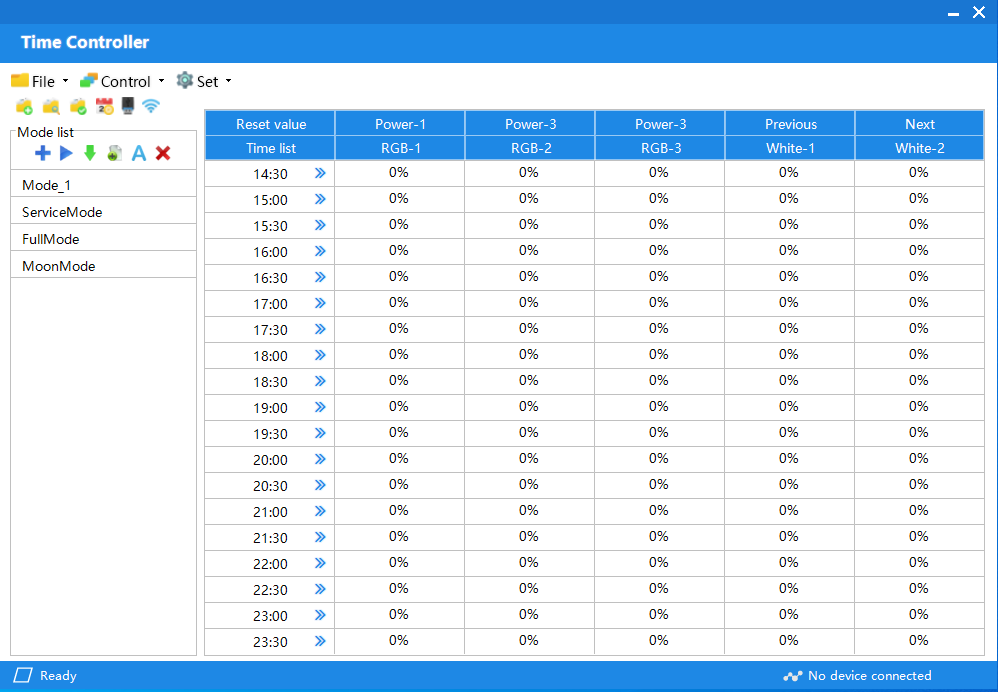
Task: Rename the mode with the blue A icon
Action: [139, 153]
